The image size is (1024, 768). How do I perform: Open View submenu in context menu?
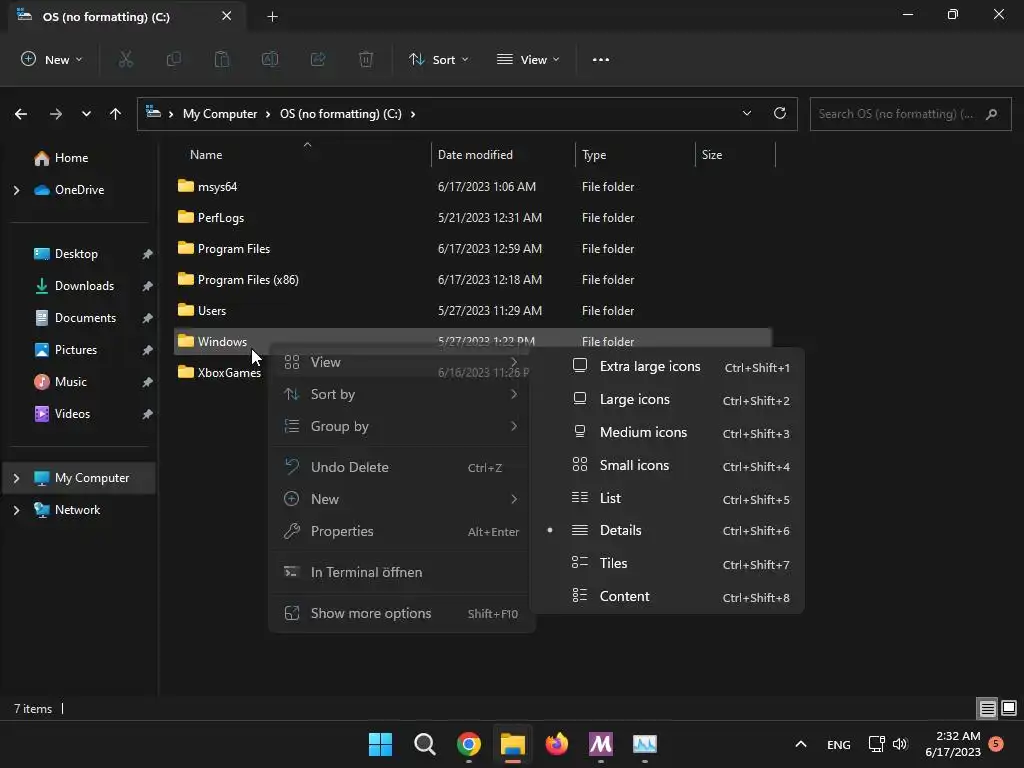[402, 362]
